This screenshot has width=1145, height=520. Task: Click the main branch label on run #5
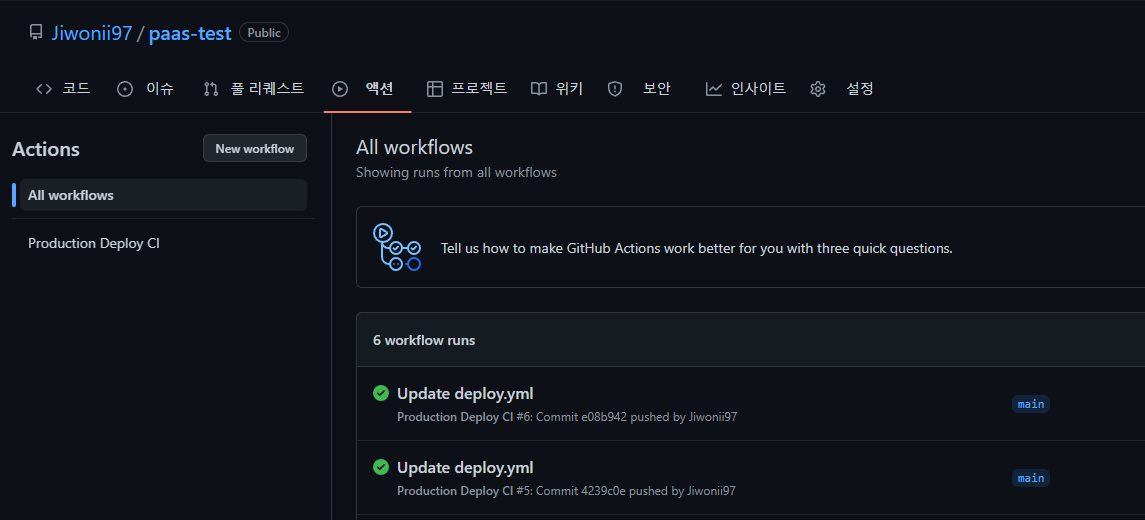tap(1030, 478)
